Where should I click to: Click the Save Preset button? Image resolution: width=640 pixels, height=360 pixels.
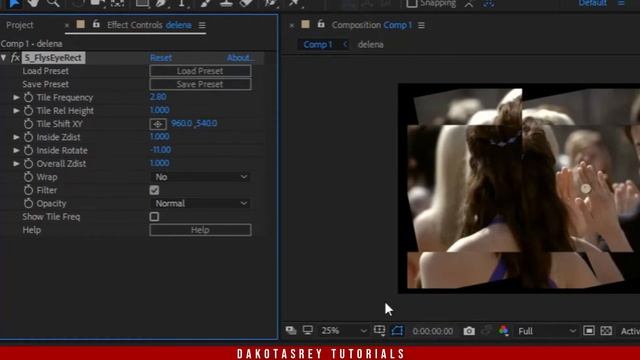coord(200,84)
